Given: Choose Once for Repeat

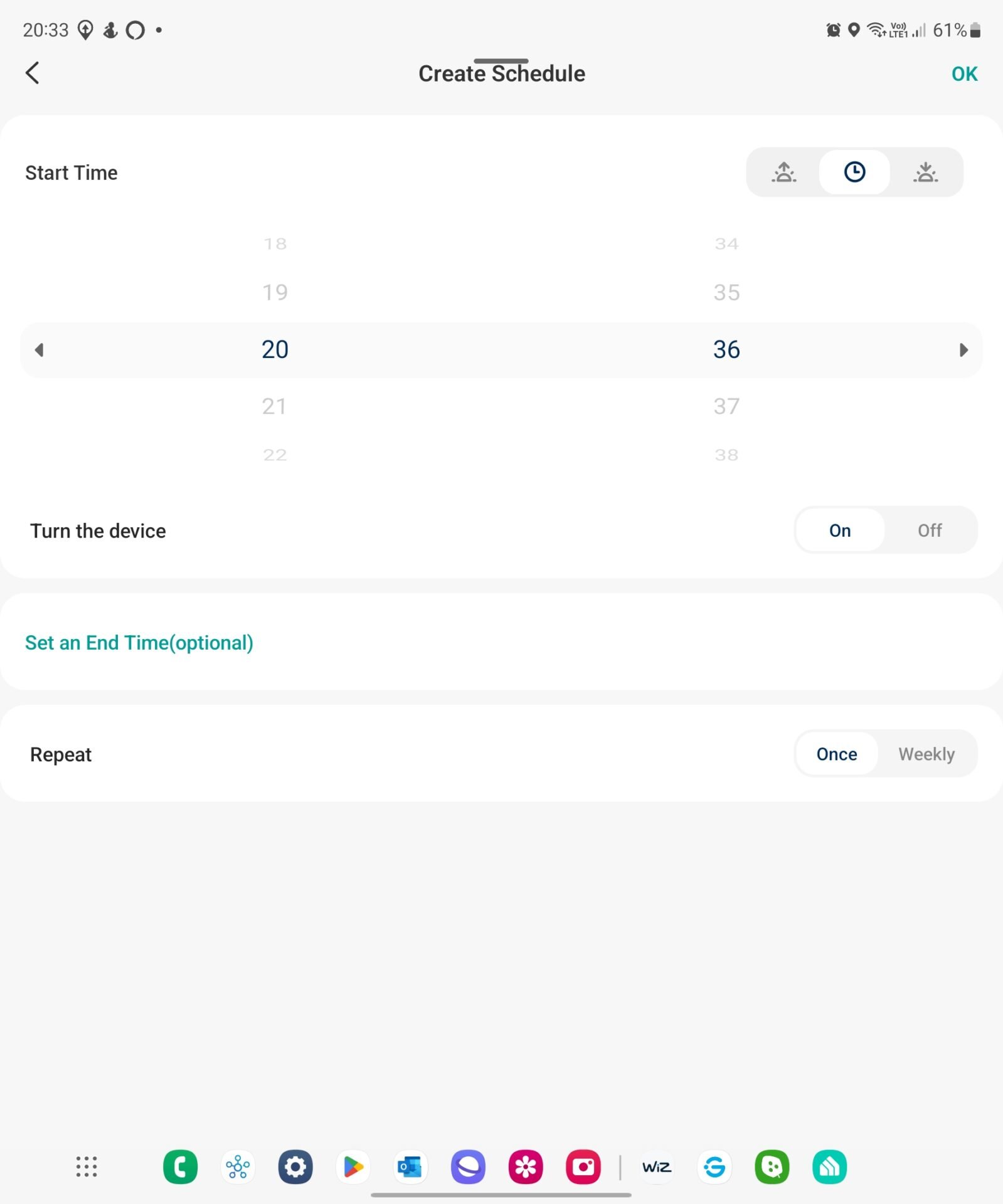Looking at the screenshot, I should (837, 754).
